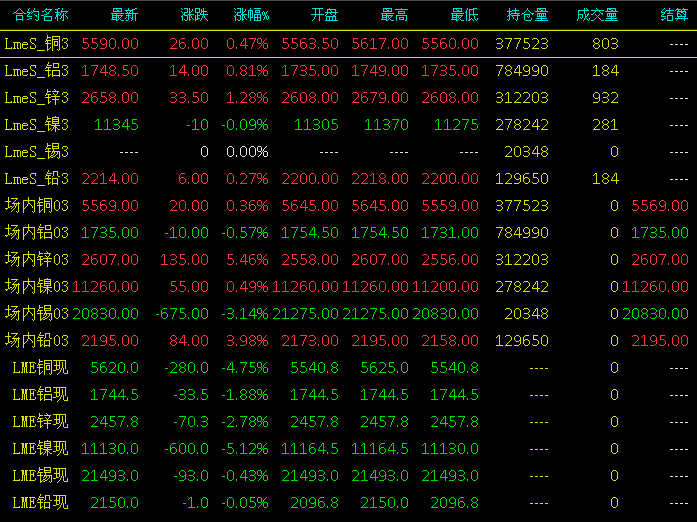Select the LmeS_铜3 contract row
697x522 pixels.
click(x=348, y=44)
